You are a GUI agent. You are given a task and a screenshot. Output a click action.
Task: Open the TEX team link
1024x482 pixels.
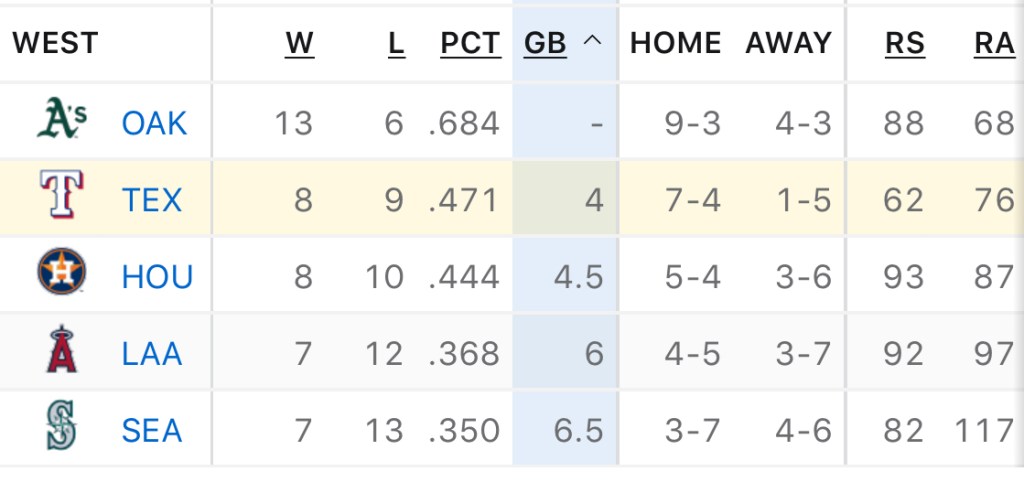click(152, 200)
